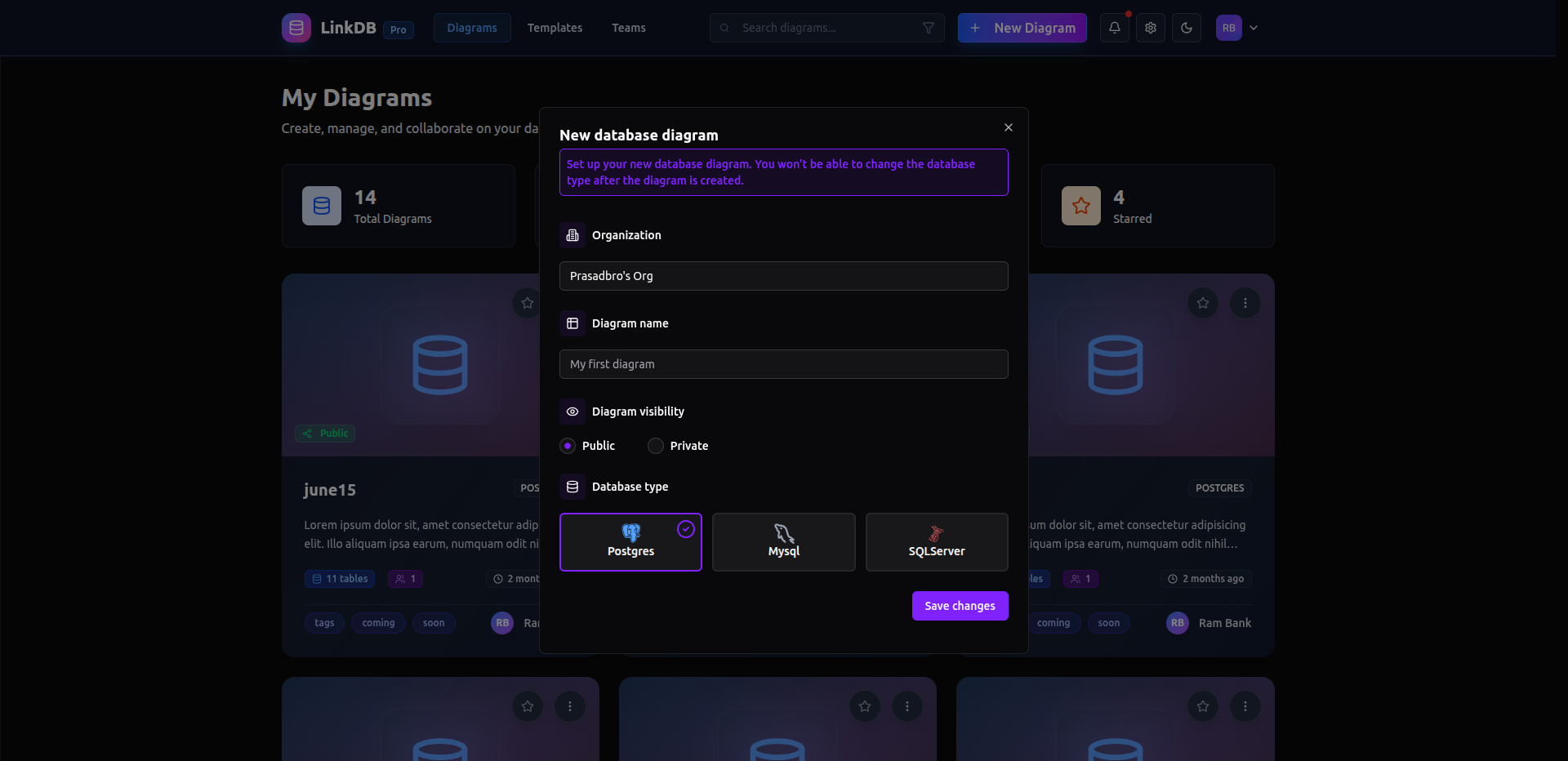1568x761 pixels.
Task: Open the settings gear in header
Action: pos(1151,28)
